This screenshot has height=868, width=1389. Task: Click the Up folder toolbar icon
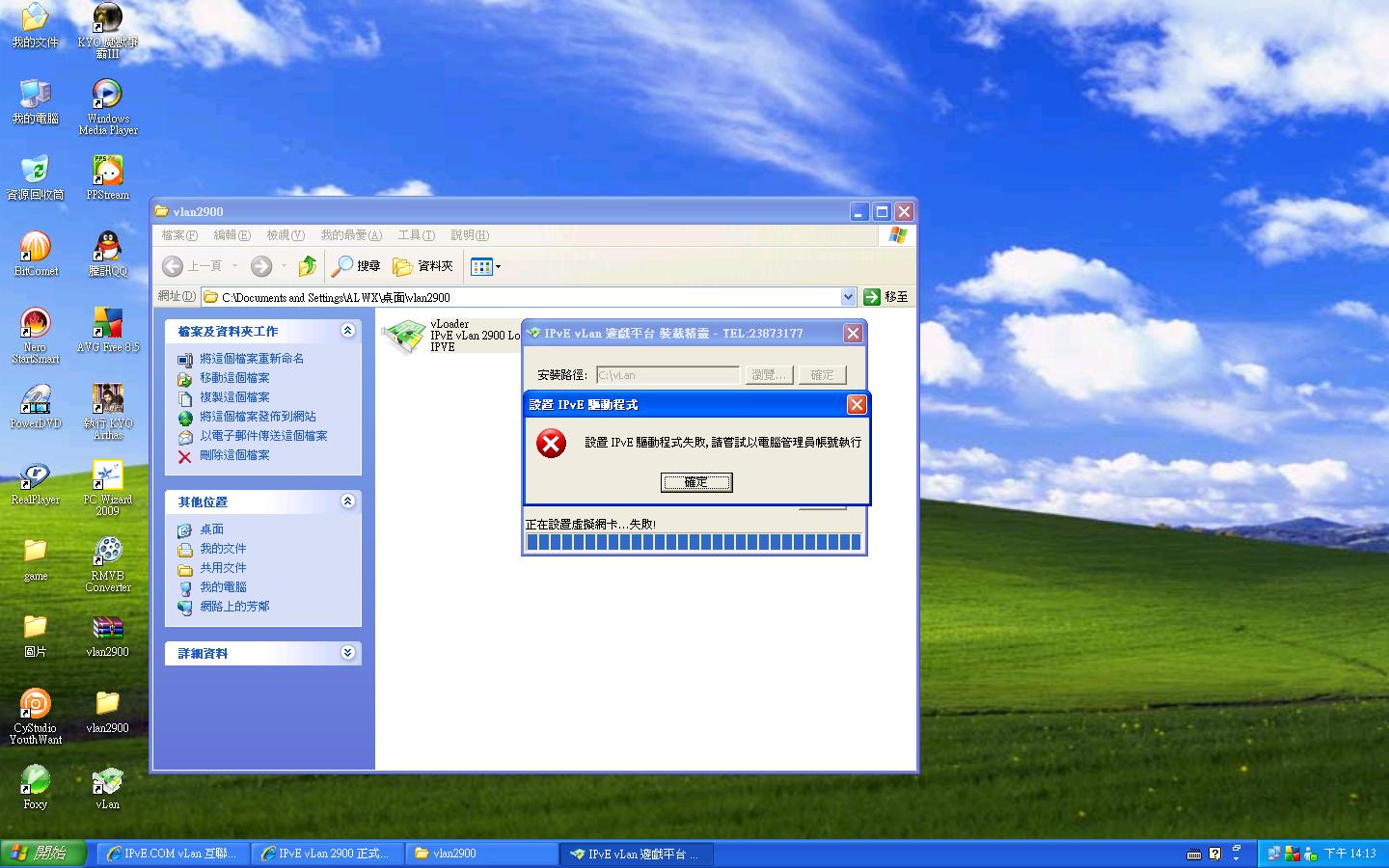pyautogui.click(x=308, y=266)
